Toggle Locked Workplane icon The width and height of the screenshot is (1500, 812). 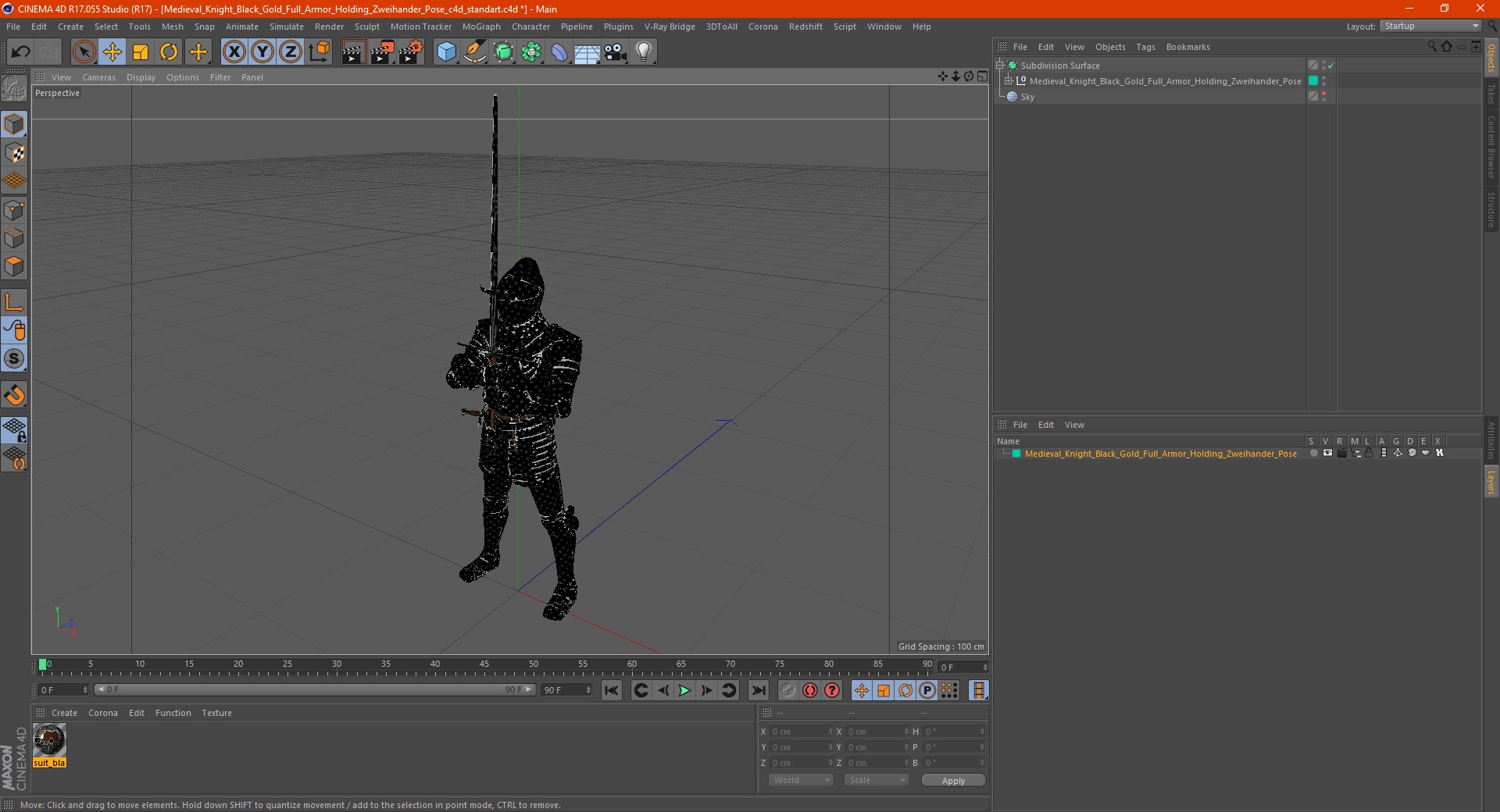pyautogui.click(x=14, y=430)
